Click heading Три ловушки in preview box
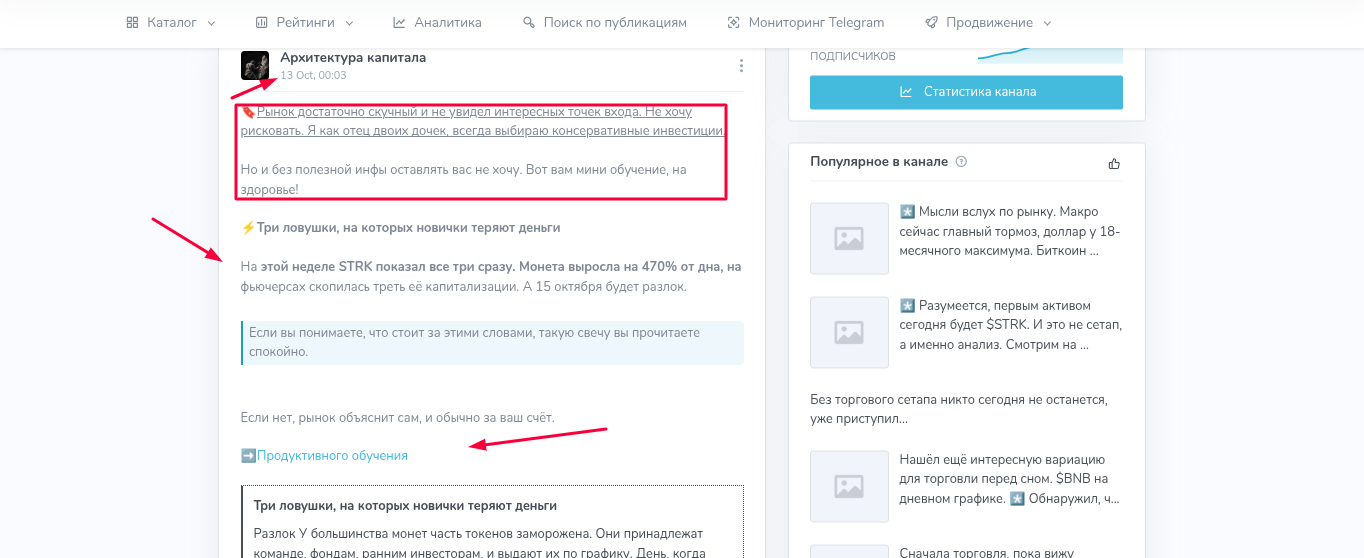This screenshot has width=1364, height=558. click(405, 506)
